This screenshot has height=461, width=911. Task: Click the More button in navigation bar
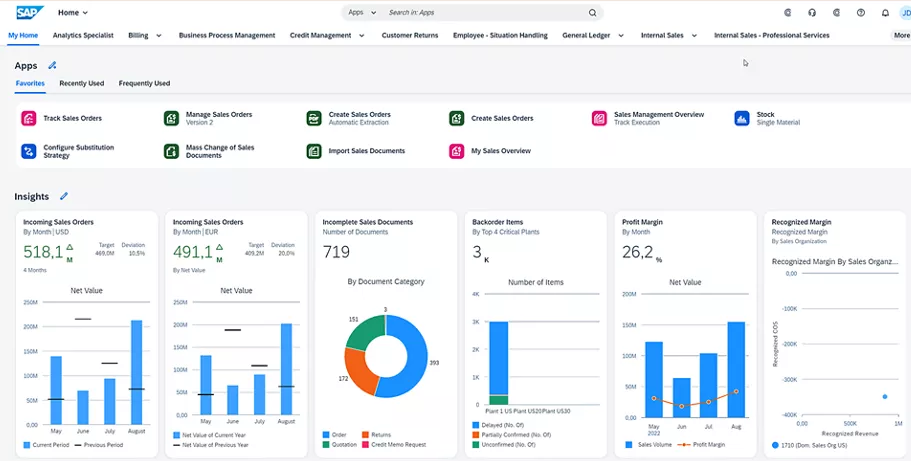(900, 35)
